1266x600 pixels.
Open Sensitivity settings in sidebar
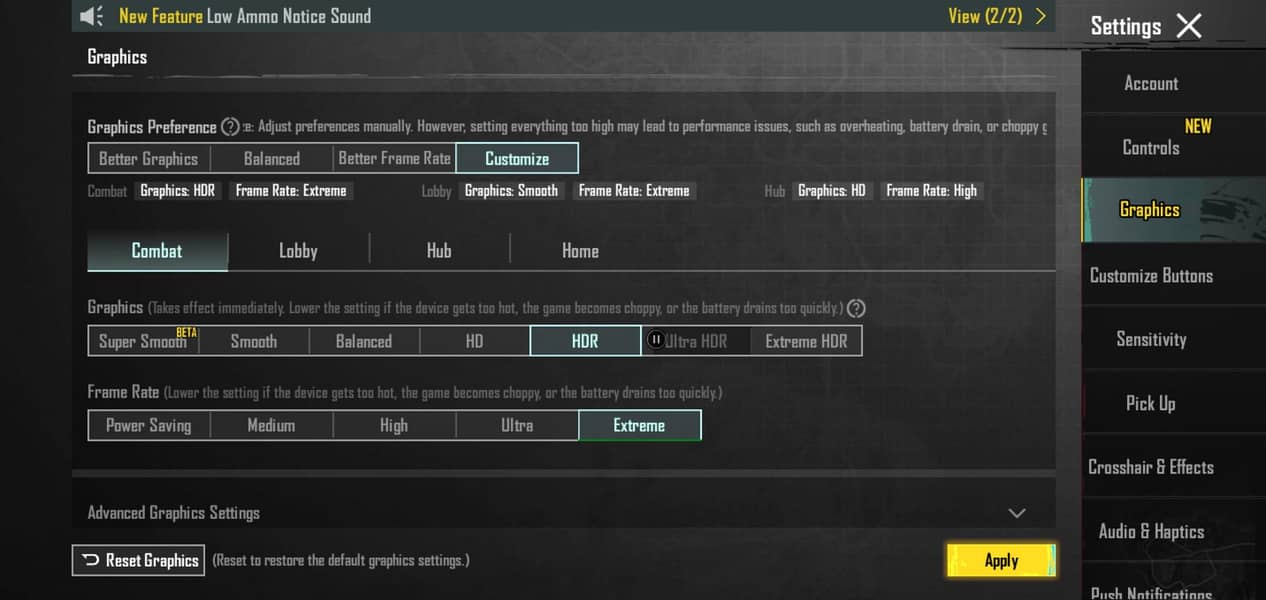point(1151,339)
